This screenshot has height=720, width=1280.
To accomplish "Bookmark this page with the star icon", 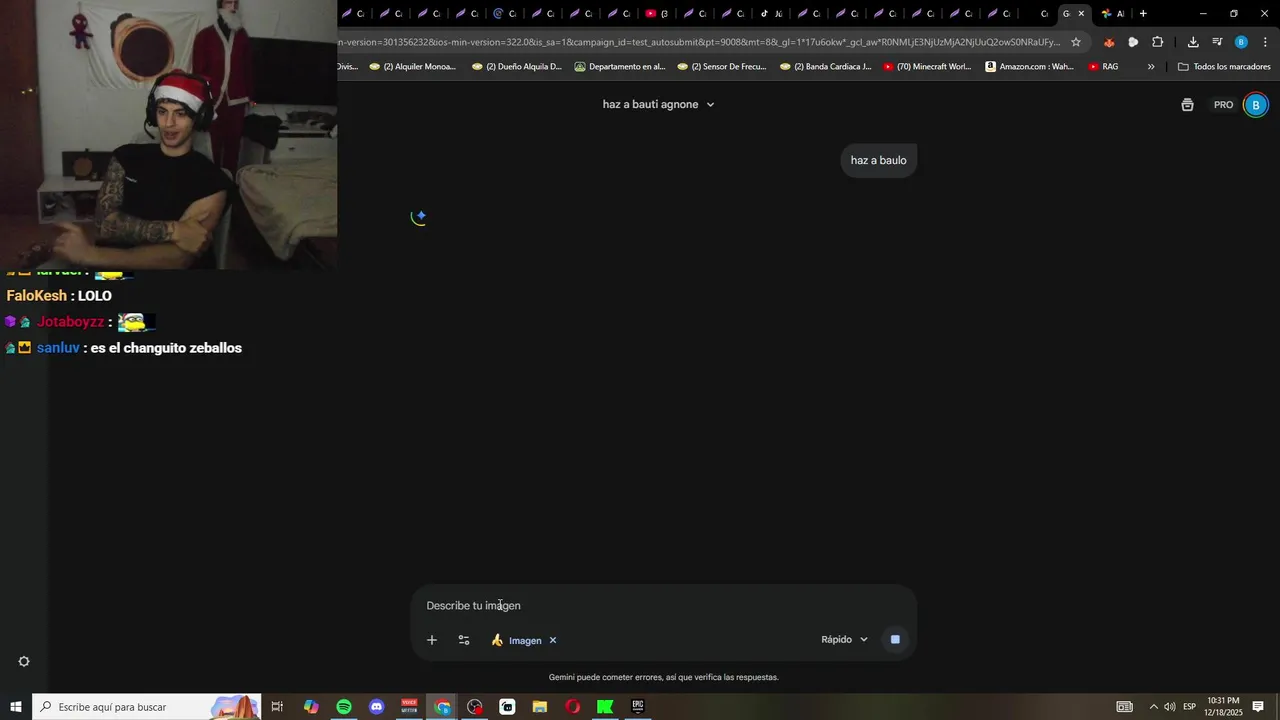I will click(x=1076, y=42).
